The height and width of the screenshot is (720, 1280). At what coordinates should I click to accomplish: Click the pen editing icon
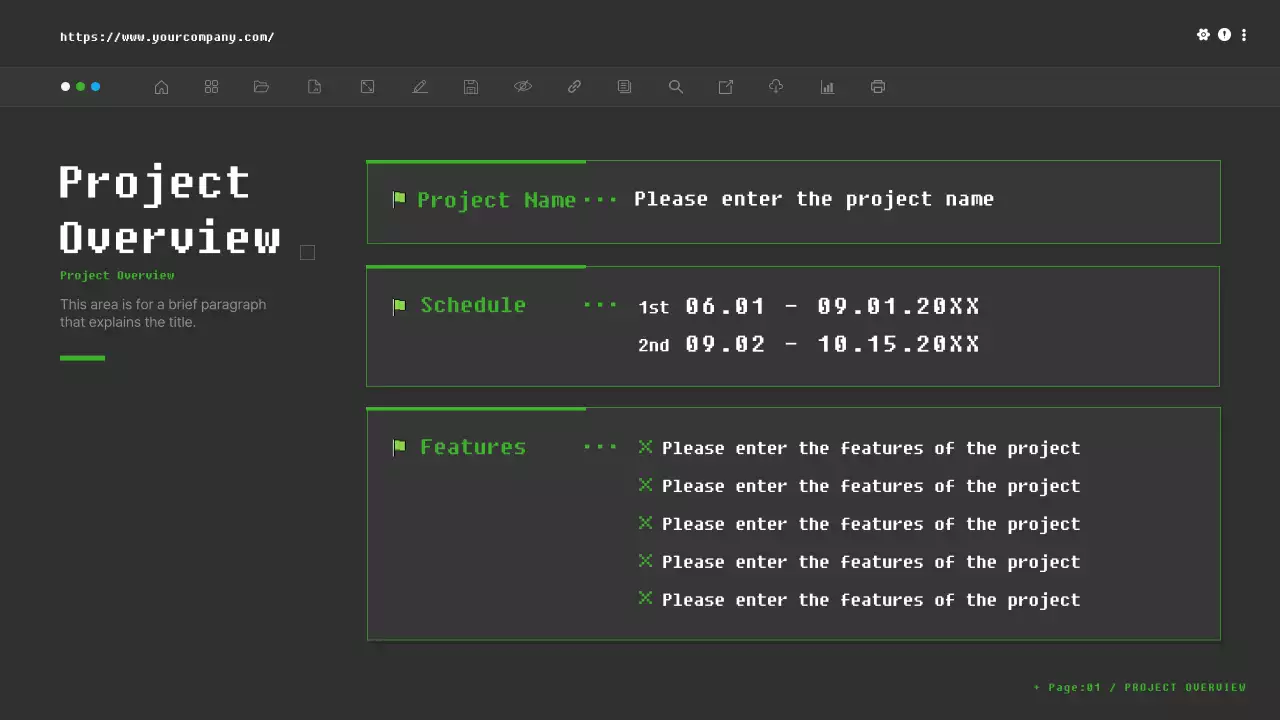click(420, 87)
